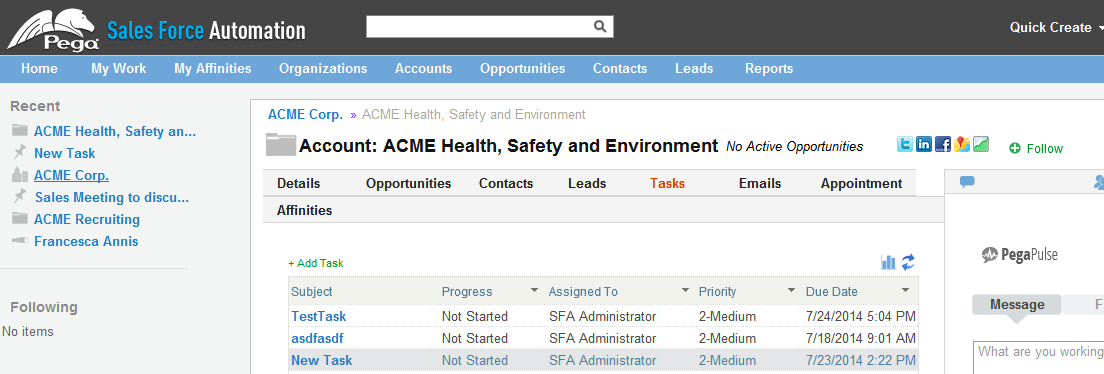Viewport: 1104px width, 374px height.
Task: Click the search magnifier icon
Action: 600,27
